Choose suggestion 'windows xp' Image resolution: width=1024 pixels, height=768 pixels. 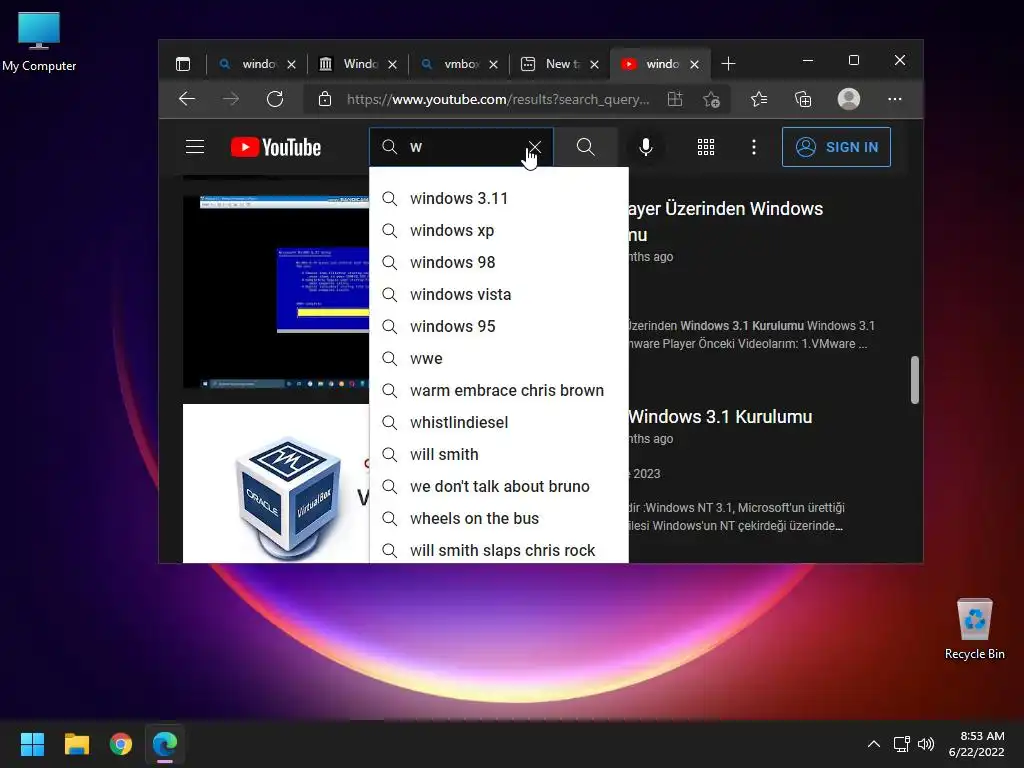click(x=498, y=231)
